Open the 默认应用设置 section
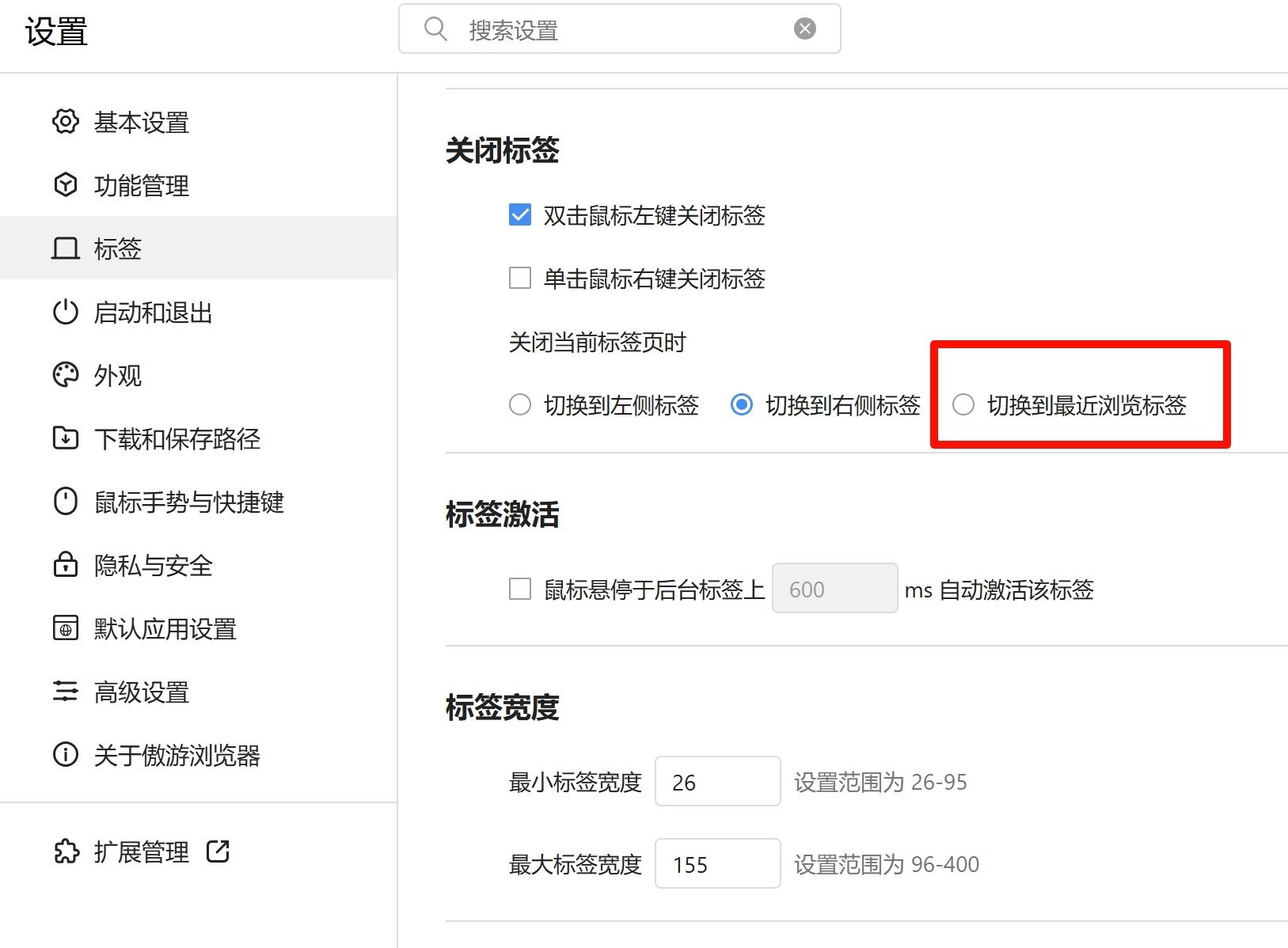The image size is (1288, 948). 165,629
